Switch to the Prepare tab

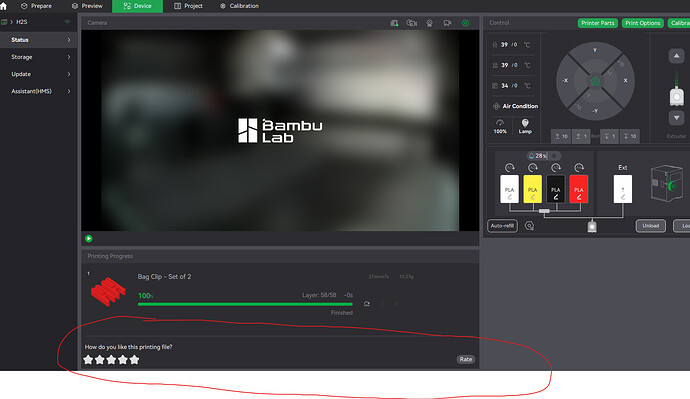point(37,6)
